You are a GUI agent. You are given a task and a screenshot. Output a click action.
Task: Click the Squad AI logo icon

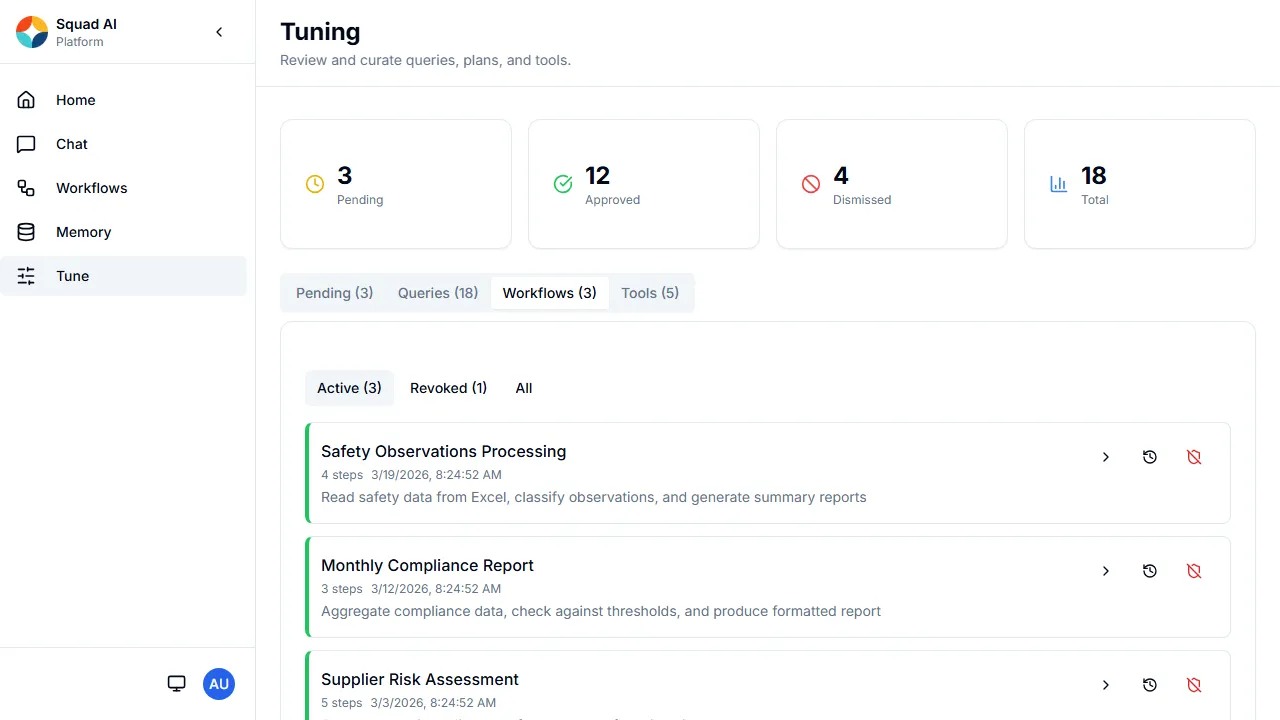(32, 32)
